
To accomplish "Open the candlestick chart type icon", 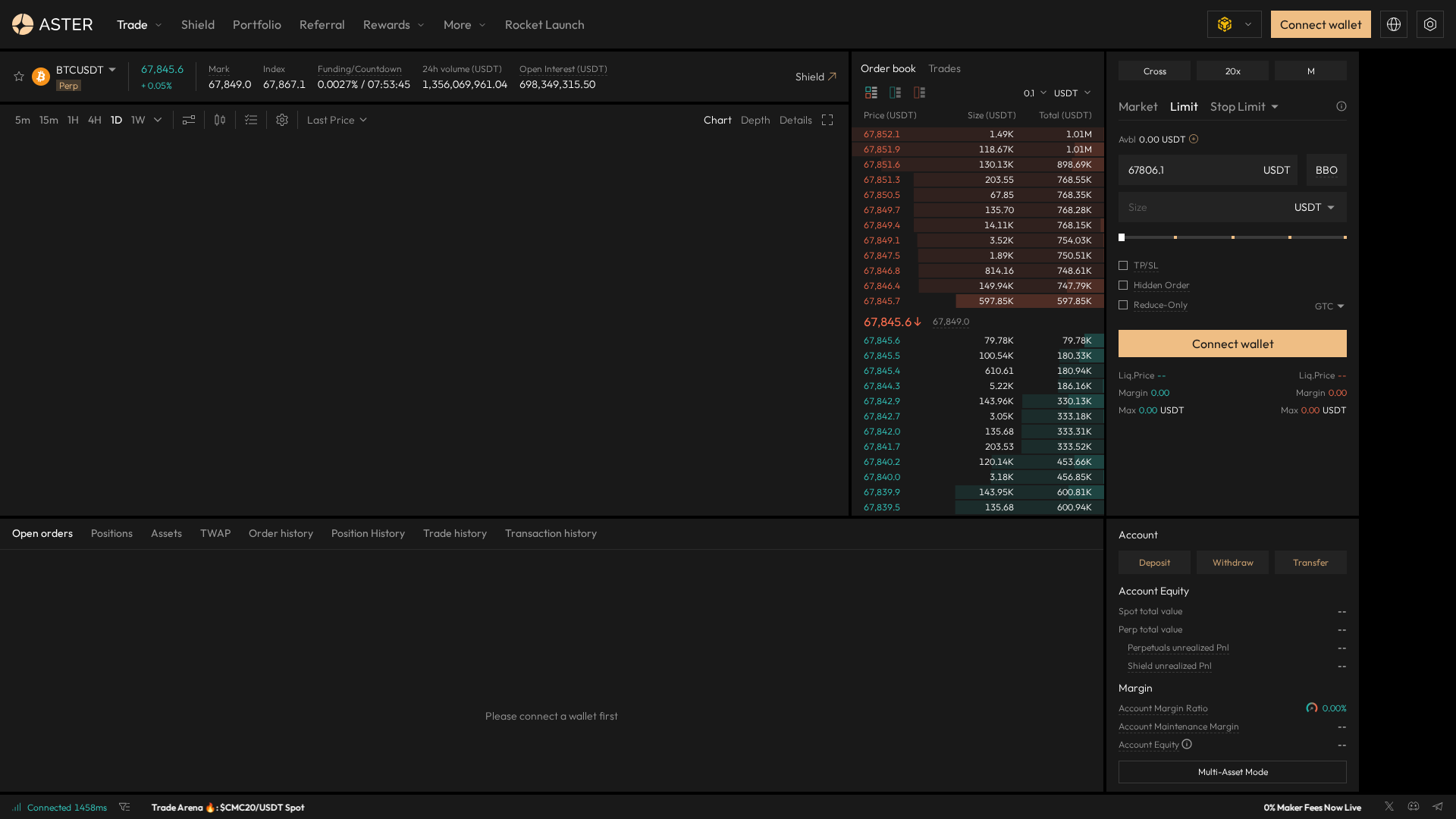I will click(x=220, y=120).
